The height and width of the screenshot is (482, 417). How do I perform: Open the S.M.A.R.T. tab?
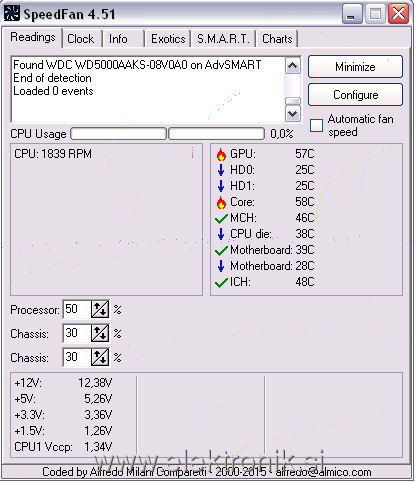click(223, 39)
